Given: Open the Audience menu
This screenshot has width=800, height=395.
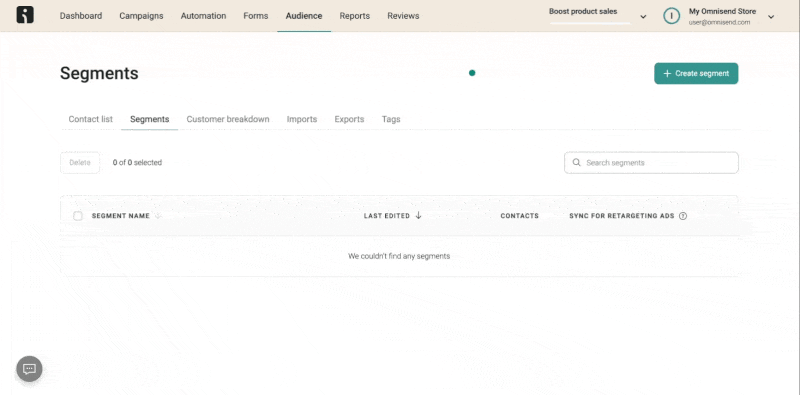Looking at the screenshot, I should click(x=304, y=16).
